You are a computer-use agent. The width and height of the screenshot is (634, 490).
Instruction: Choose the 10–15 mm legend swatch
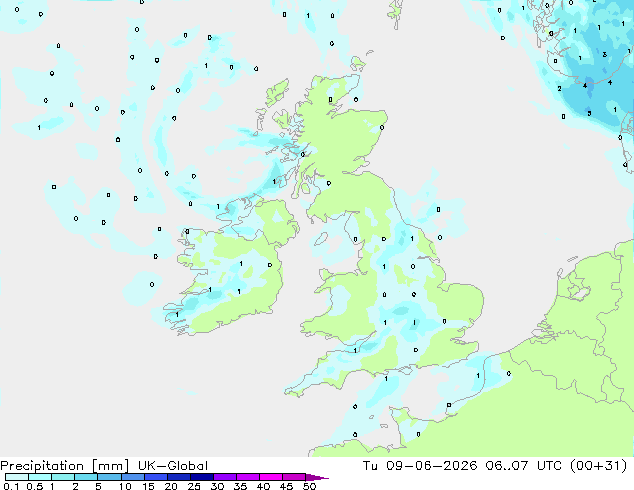point(132,477)
